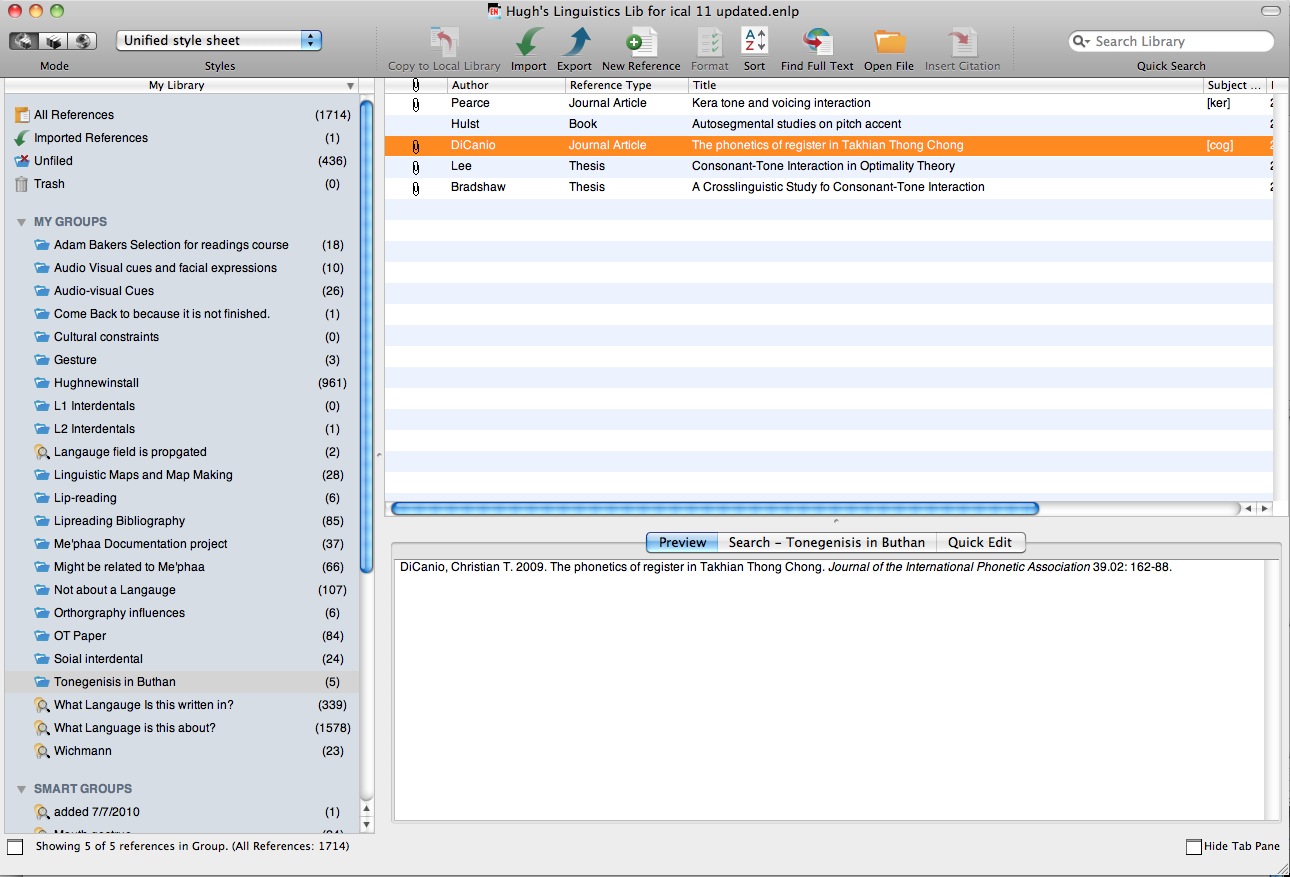Screen dimensions: 1290x877
Task: Toggle the Hide Tab Pane checkbox
Action: tap(1192, 846)
